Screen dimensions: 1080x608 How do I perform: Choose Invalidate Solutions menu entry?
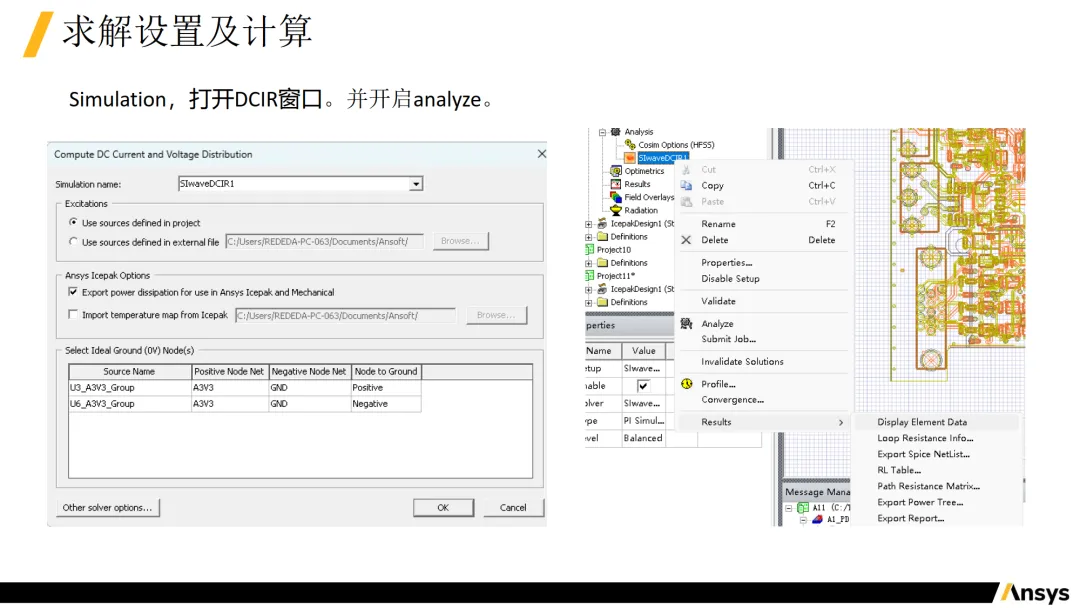[x=742, y=361]
